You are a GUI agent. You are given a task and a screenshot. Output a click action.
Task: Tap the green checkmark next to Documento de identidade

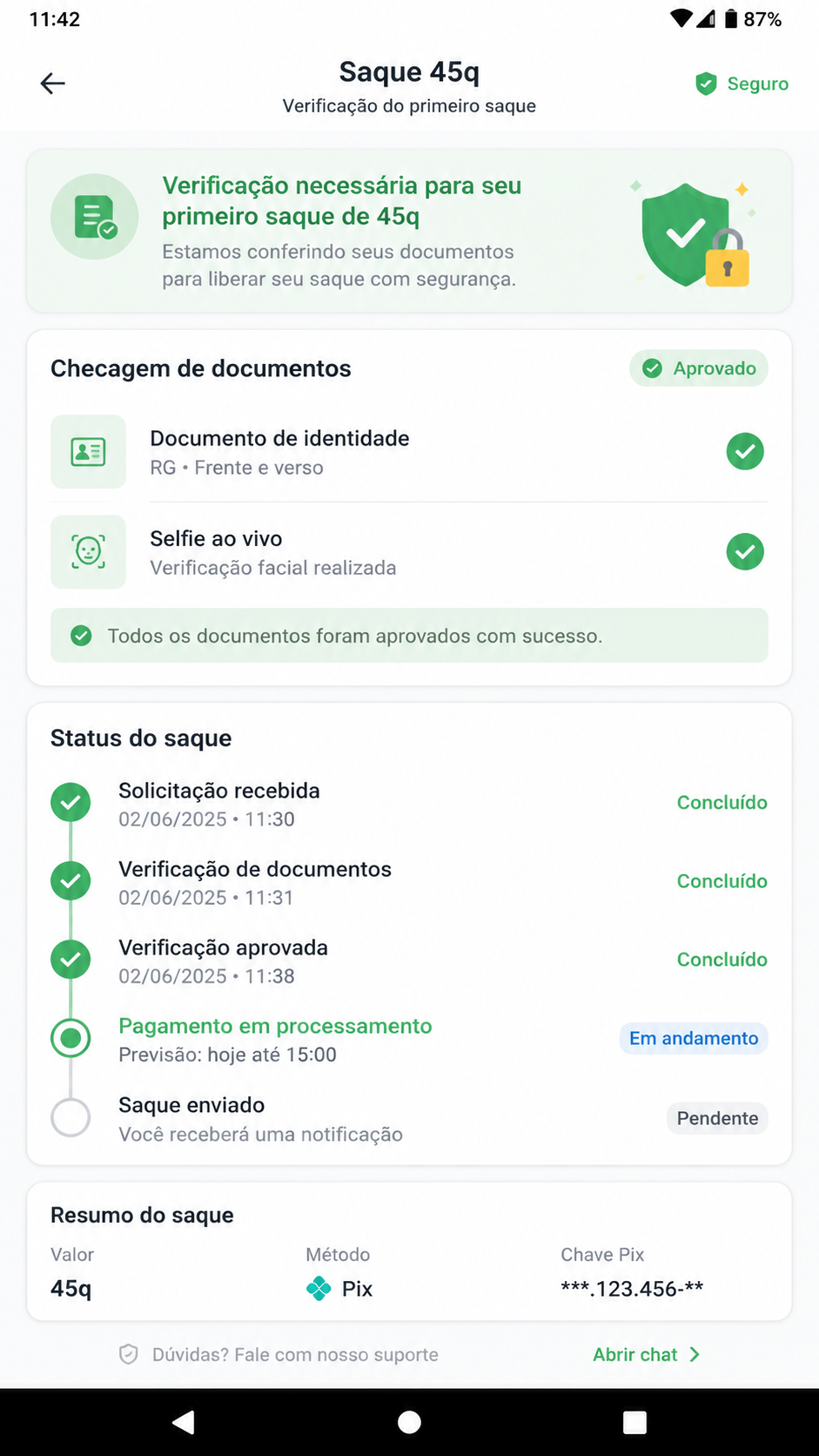[x=745, y=451]
